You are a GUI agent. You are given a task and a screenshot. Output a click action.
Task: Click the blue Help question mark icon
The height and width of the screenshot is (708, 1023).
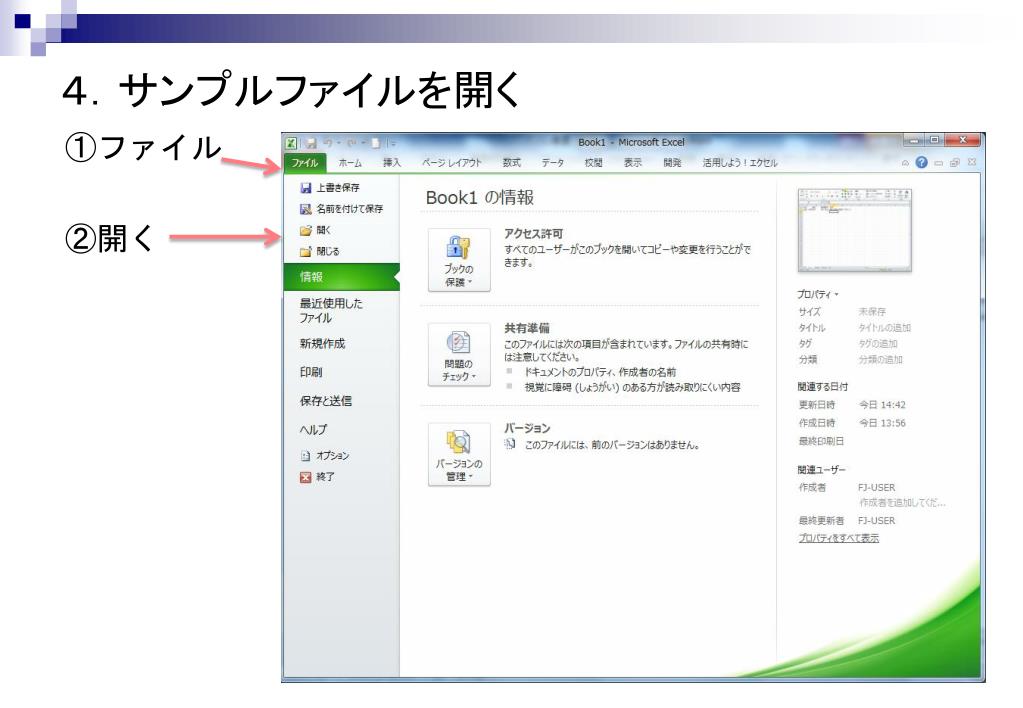click(921, 162)
